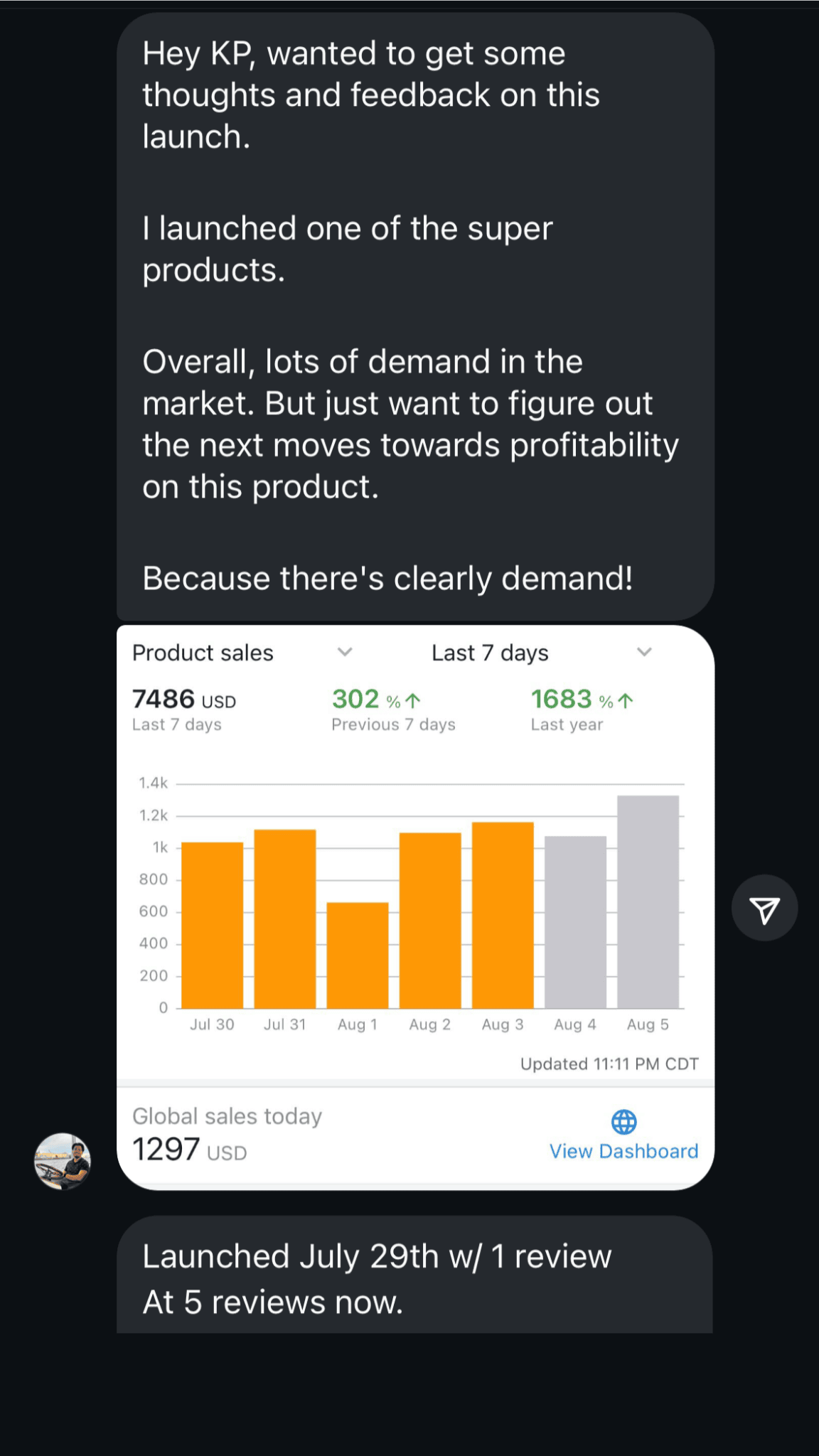Tap the short Aug 1 bar
Screen dimensions: 819x1456
coord(357,955)
